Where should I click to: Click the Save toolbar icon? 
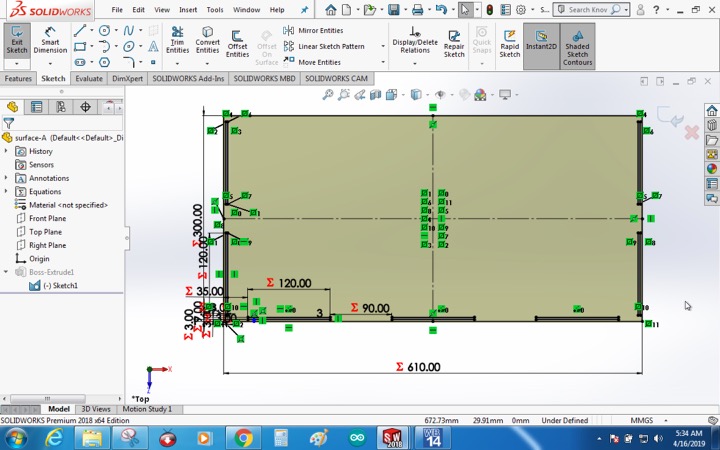coord(394,10)
